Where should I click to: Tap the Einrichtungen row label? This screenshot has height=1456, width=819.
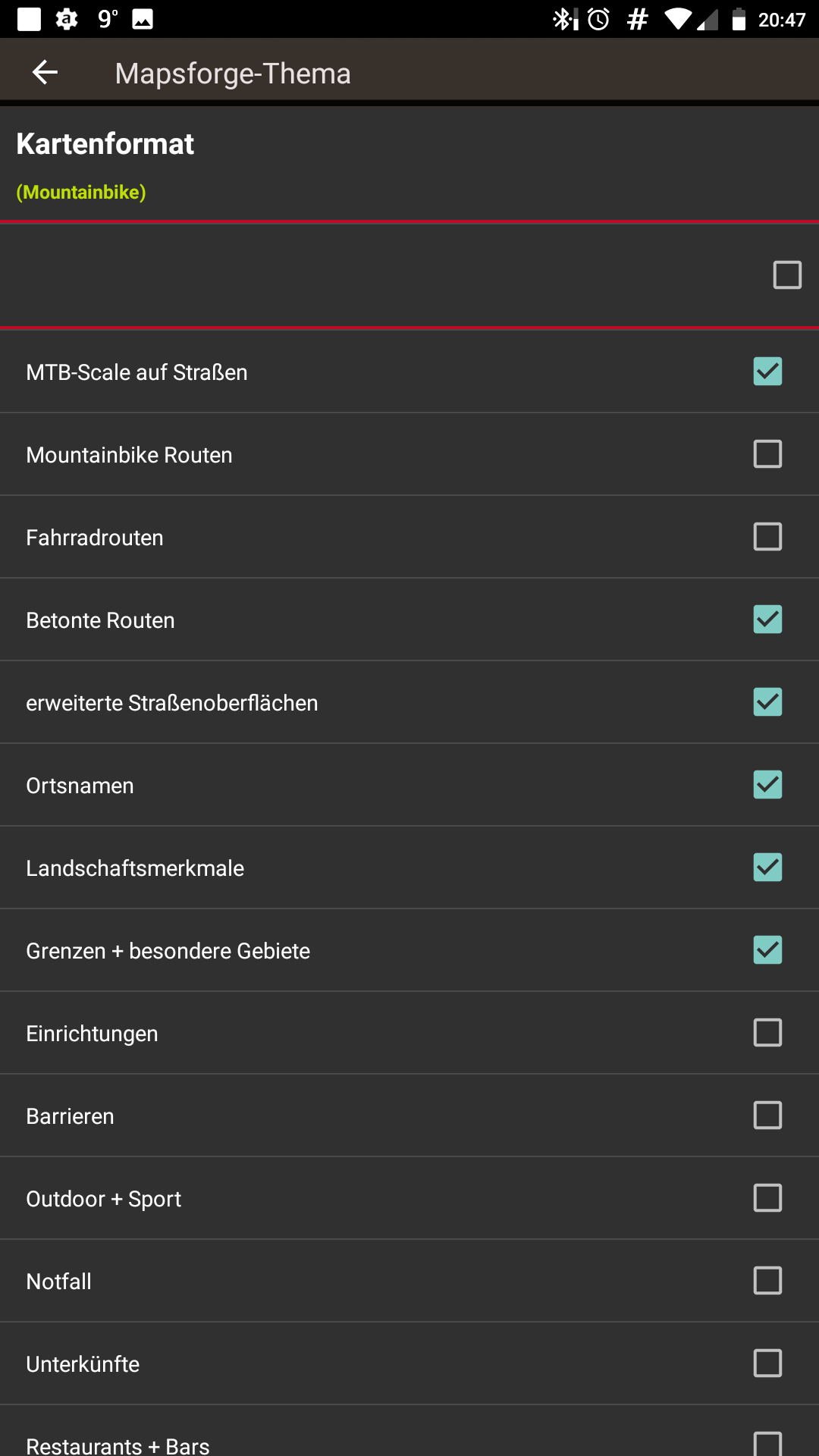tap(92, 1034)
